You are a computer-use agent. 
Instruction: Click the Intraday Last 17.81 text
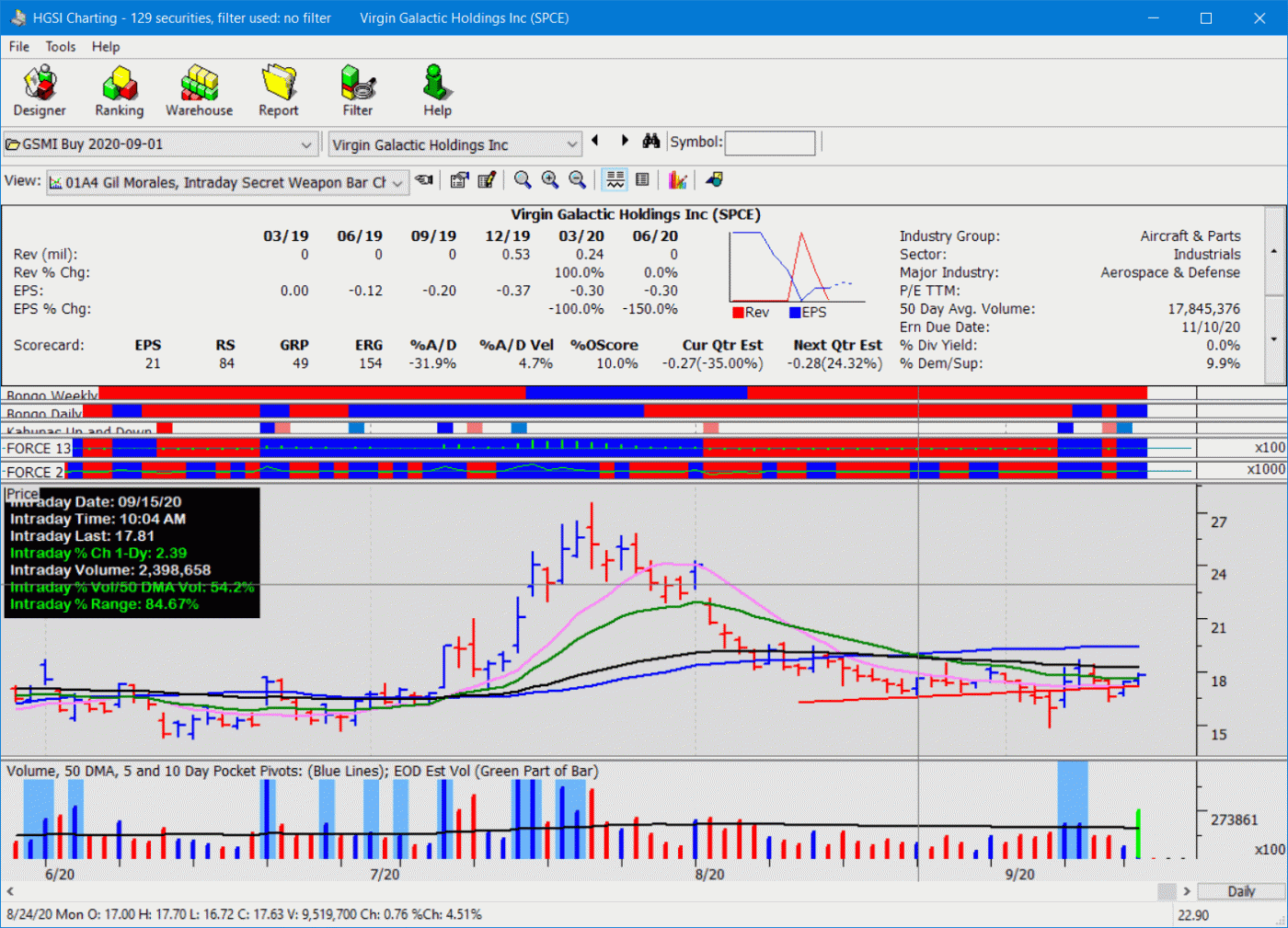click(82, 536)
